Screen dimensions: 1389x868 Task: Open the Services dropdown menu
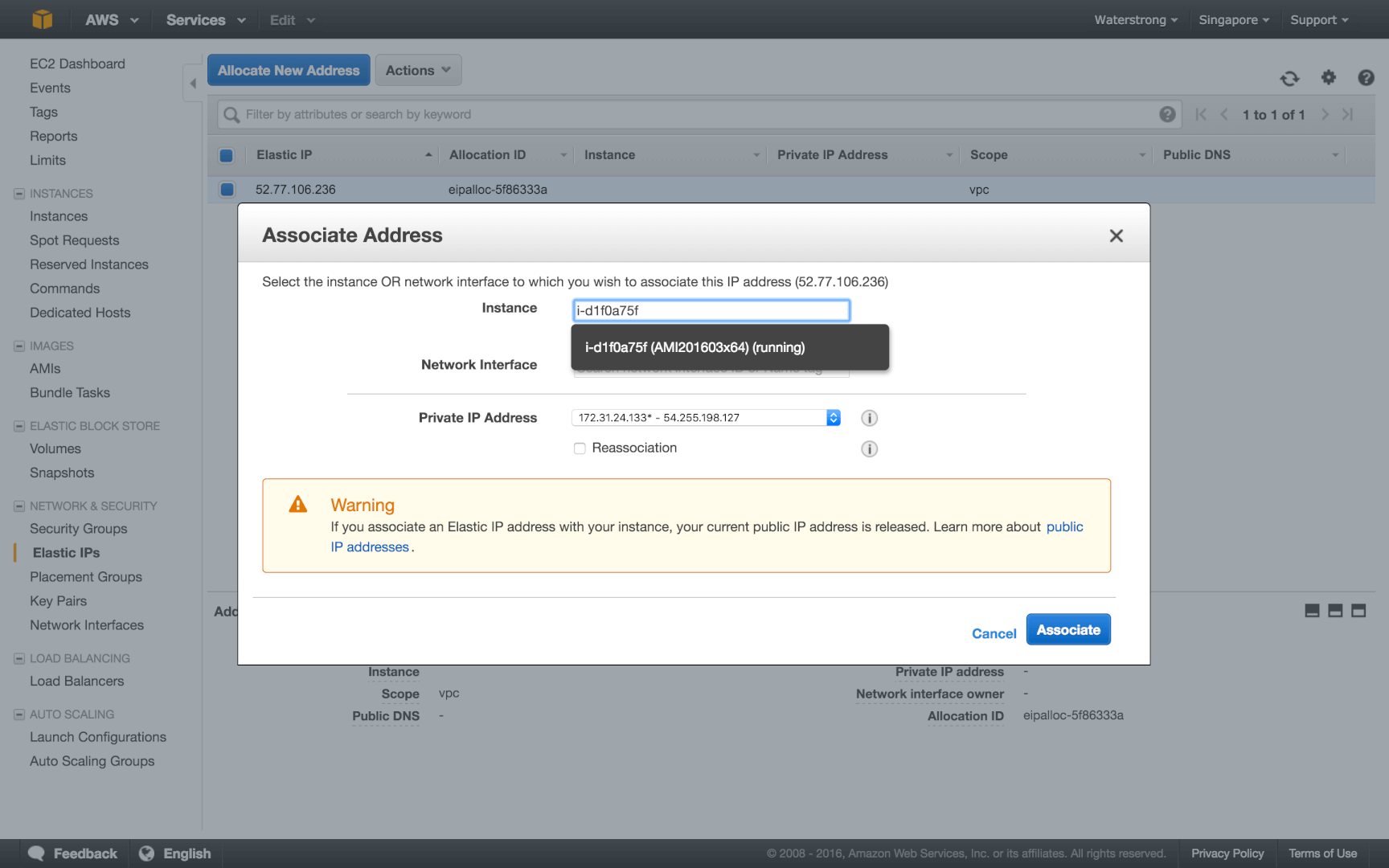coord(206,20)
